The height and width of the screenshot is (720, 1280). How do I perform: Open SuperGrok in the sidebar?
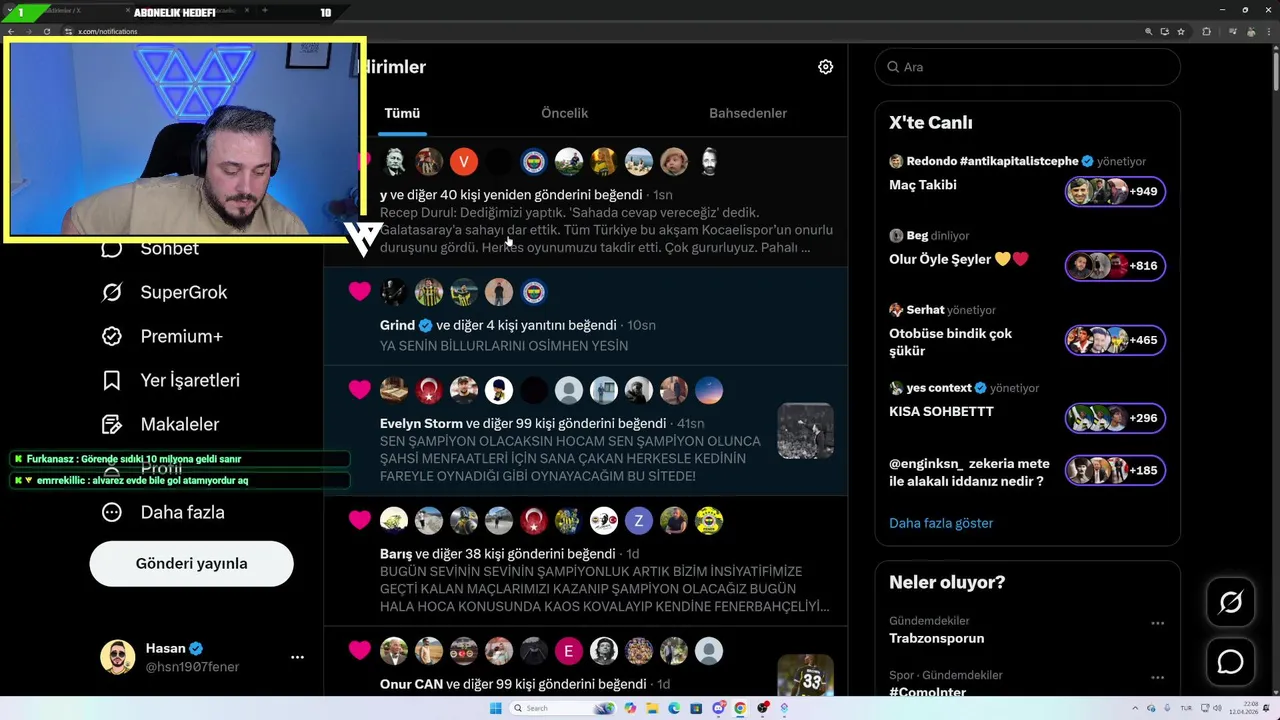[164, 292]
